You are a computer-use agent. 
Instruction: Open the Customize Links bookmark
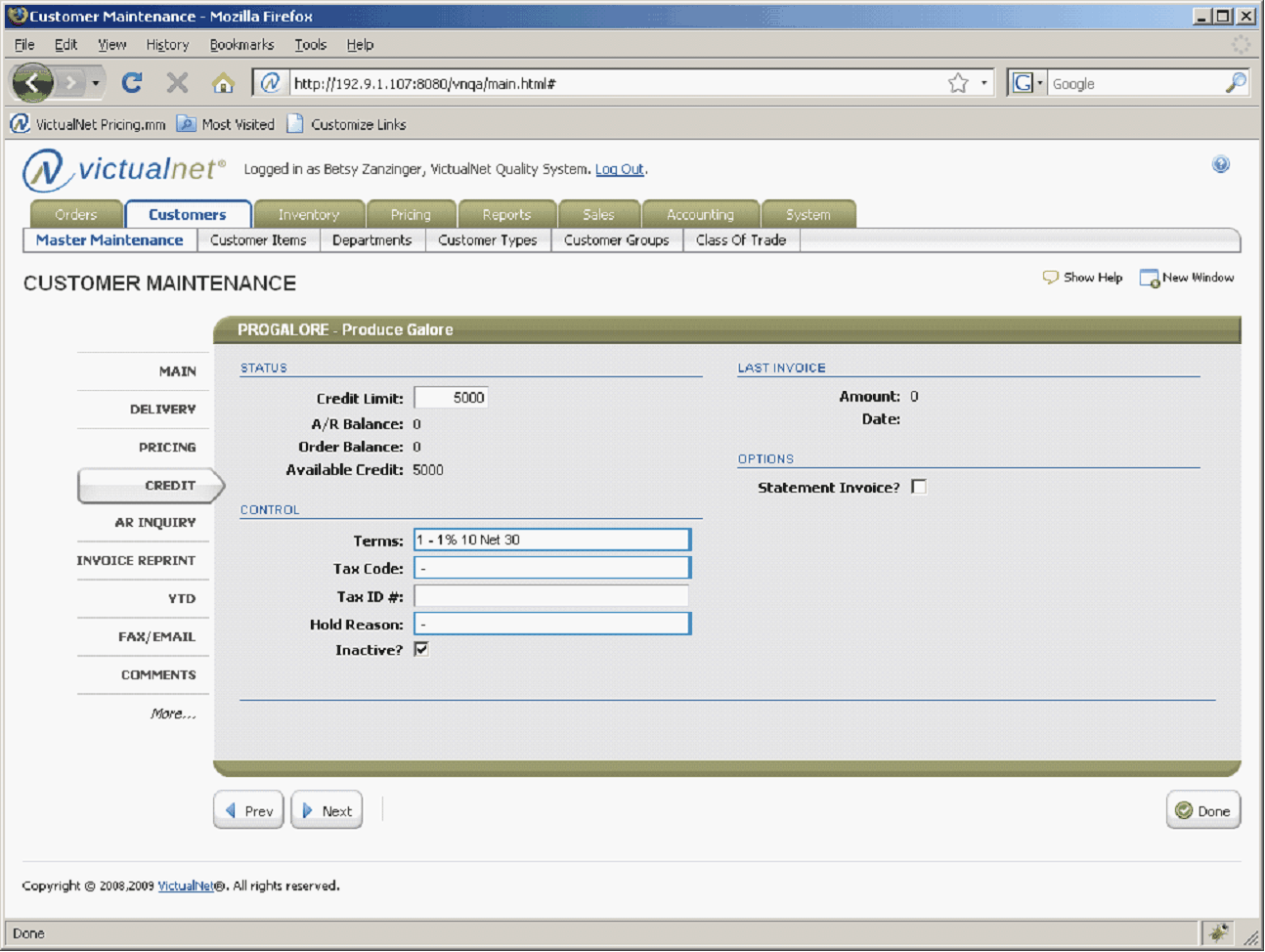(347, 124)
